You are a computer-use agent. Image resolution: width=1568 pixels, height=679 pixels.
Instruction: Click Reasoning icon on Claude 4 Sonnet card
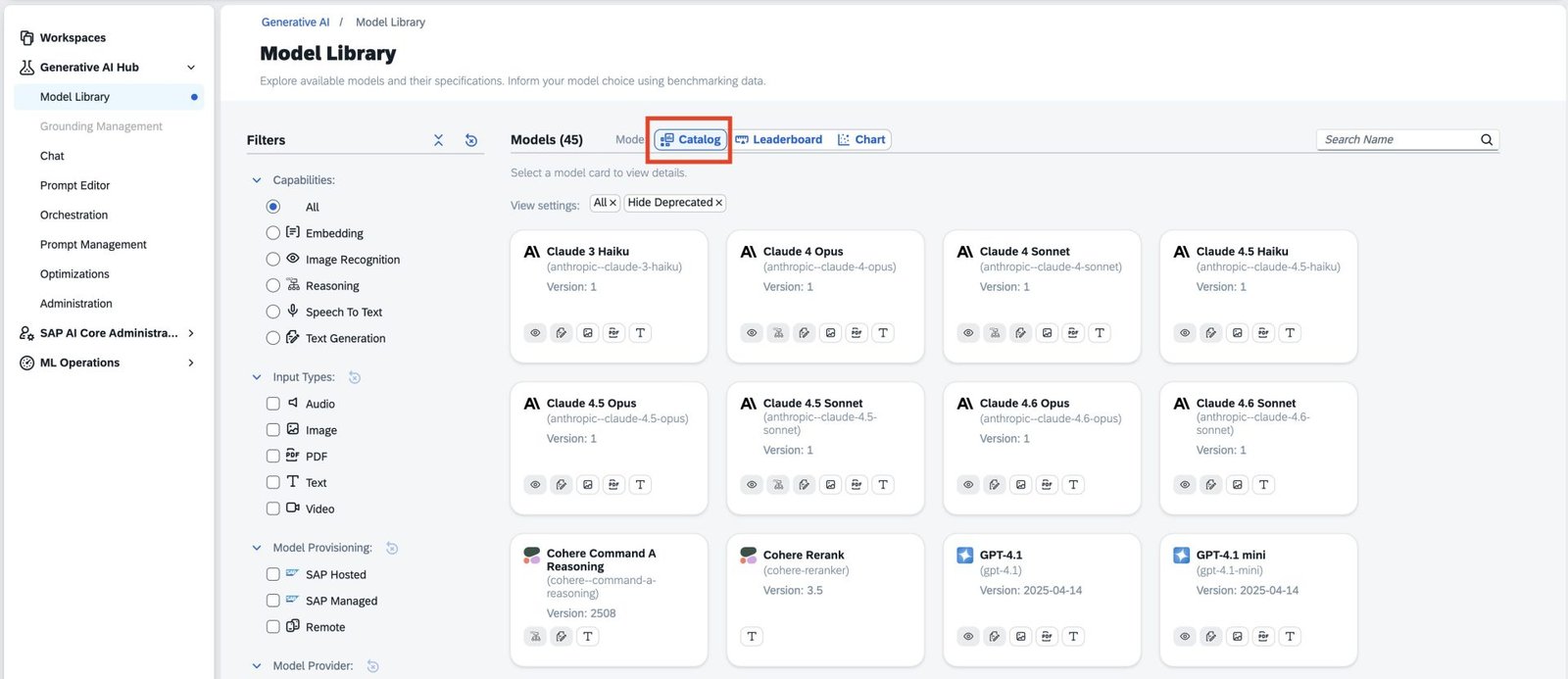pos(995,333)
